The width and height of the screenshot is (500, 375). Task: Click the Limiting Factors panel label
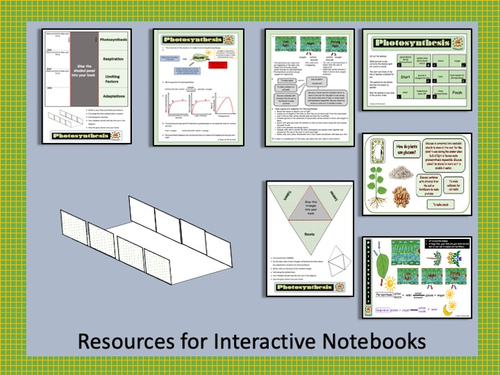(x=113, y=79)
